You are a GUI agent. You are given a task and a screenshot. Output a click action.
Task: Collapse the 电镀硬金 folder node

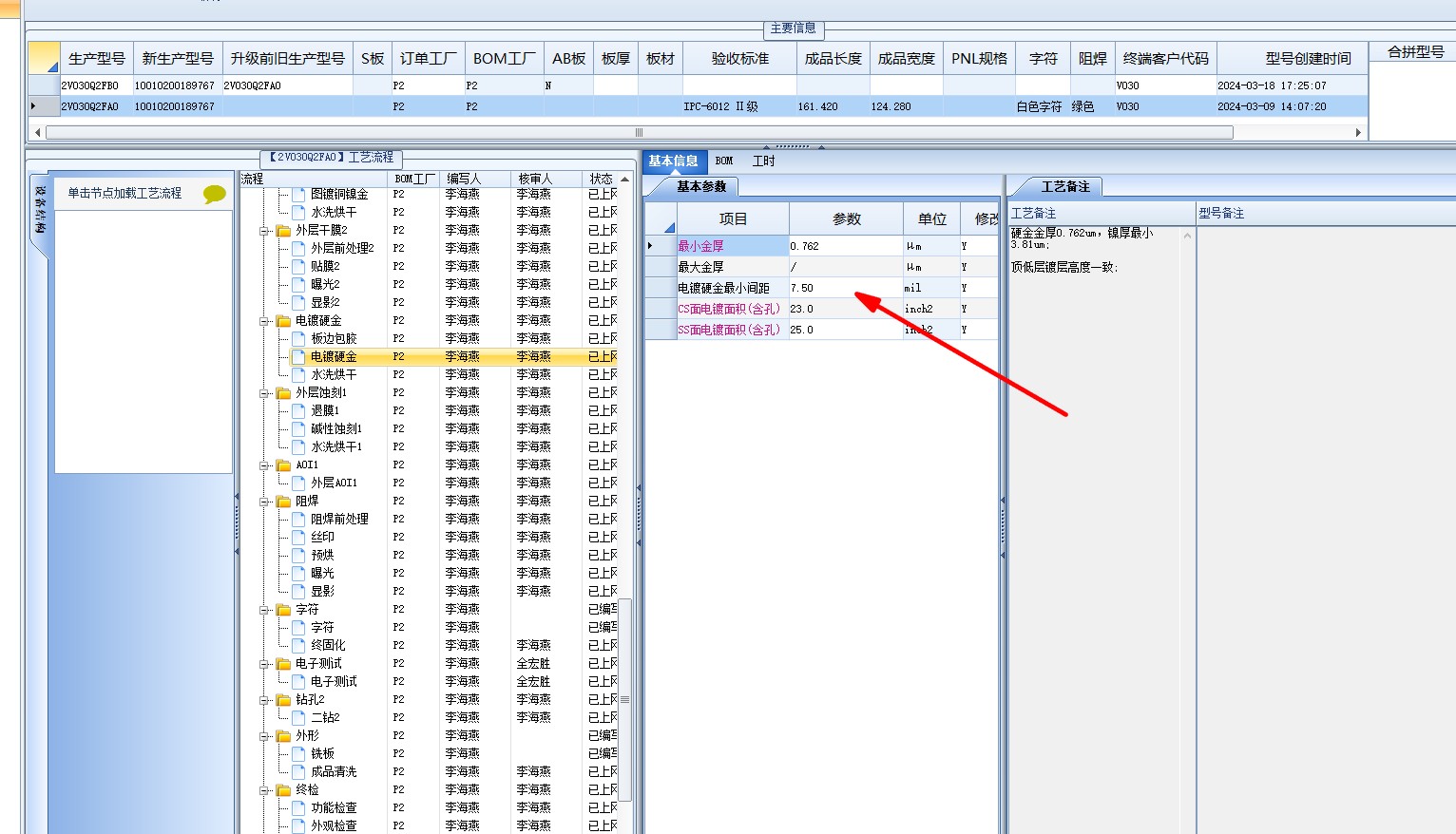265,321
